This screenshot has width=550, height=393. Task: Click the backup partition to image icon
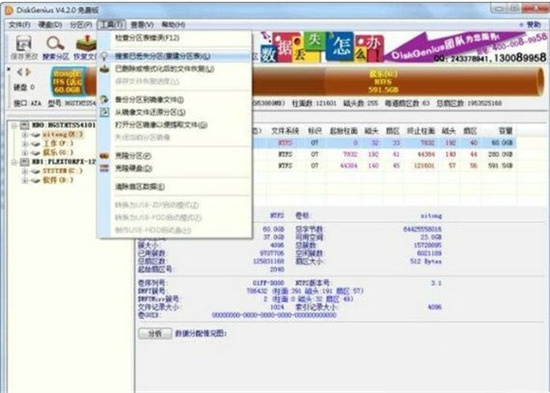104,100
